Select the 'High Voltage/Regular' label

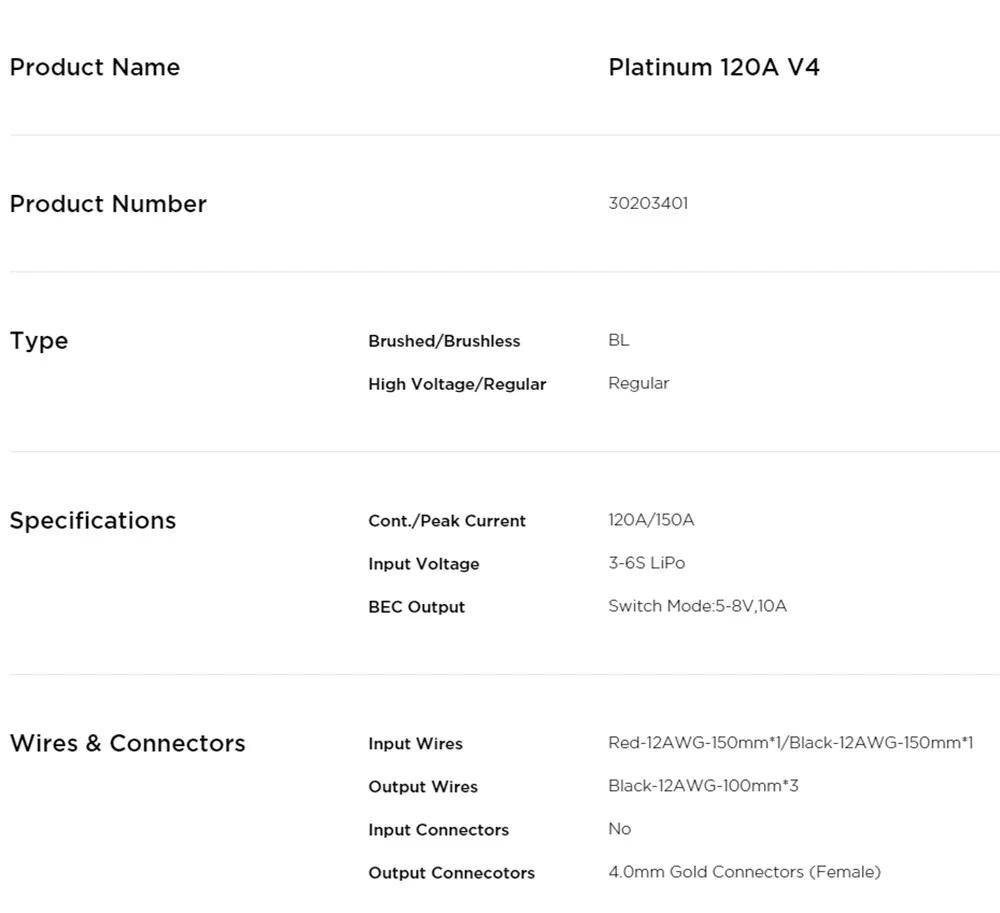coord(457,384)
